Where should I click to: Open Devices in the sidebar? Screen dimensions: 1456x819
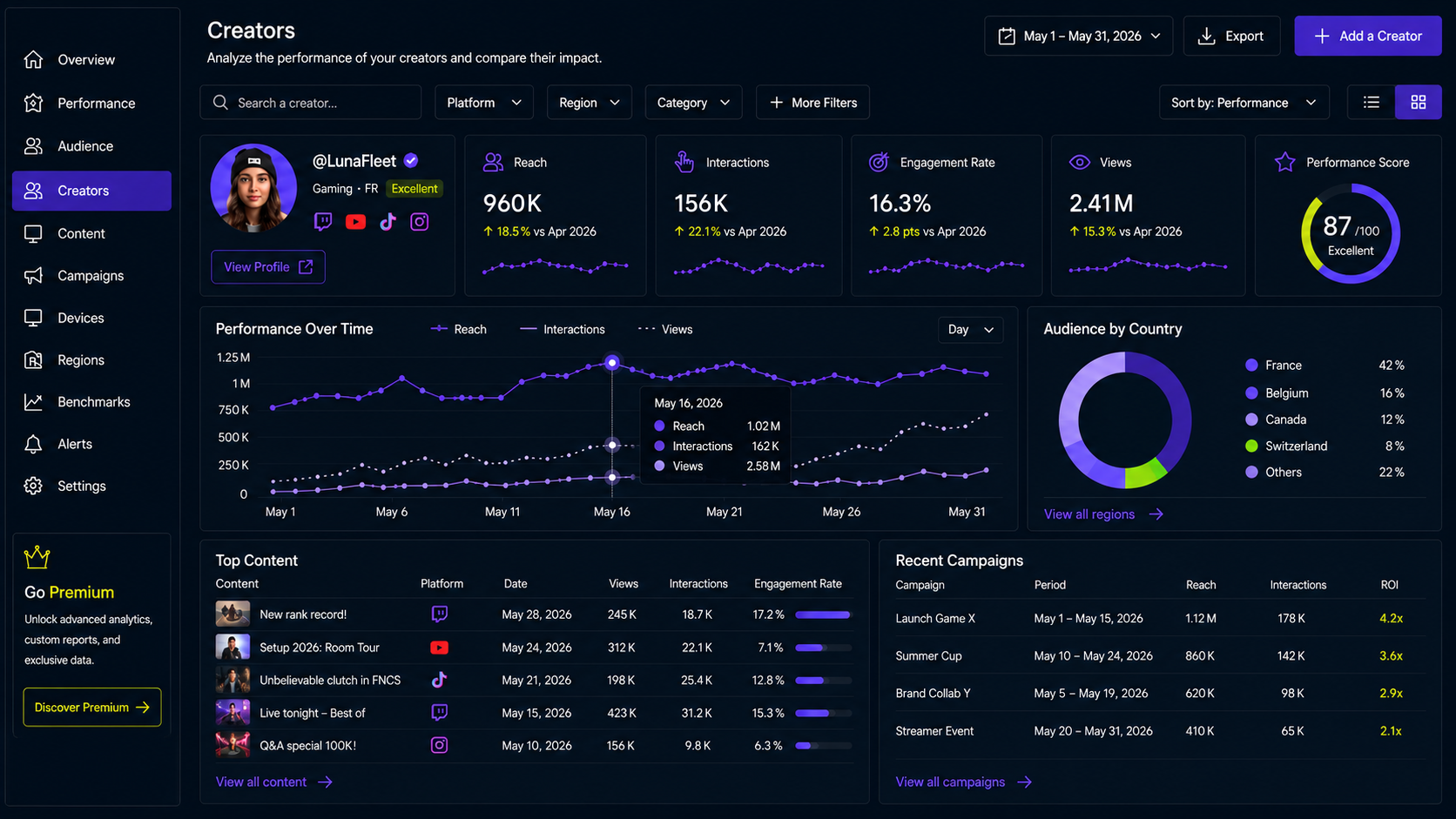pos(91,318)
